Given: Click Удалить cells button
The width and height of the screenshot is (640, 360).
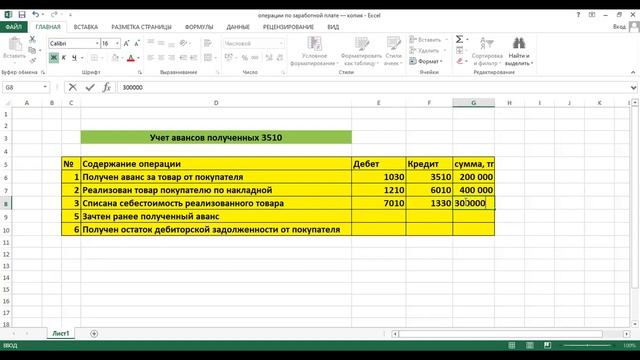Looking at the screenshot, I should click(427, 50).
